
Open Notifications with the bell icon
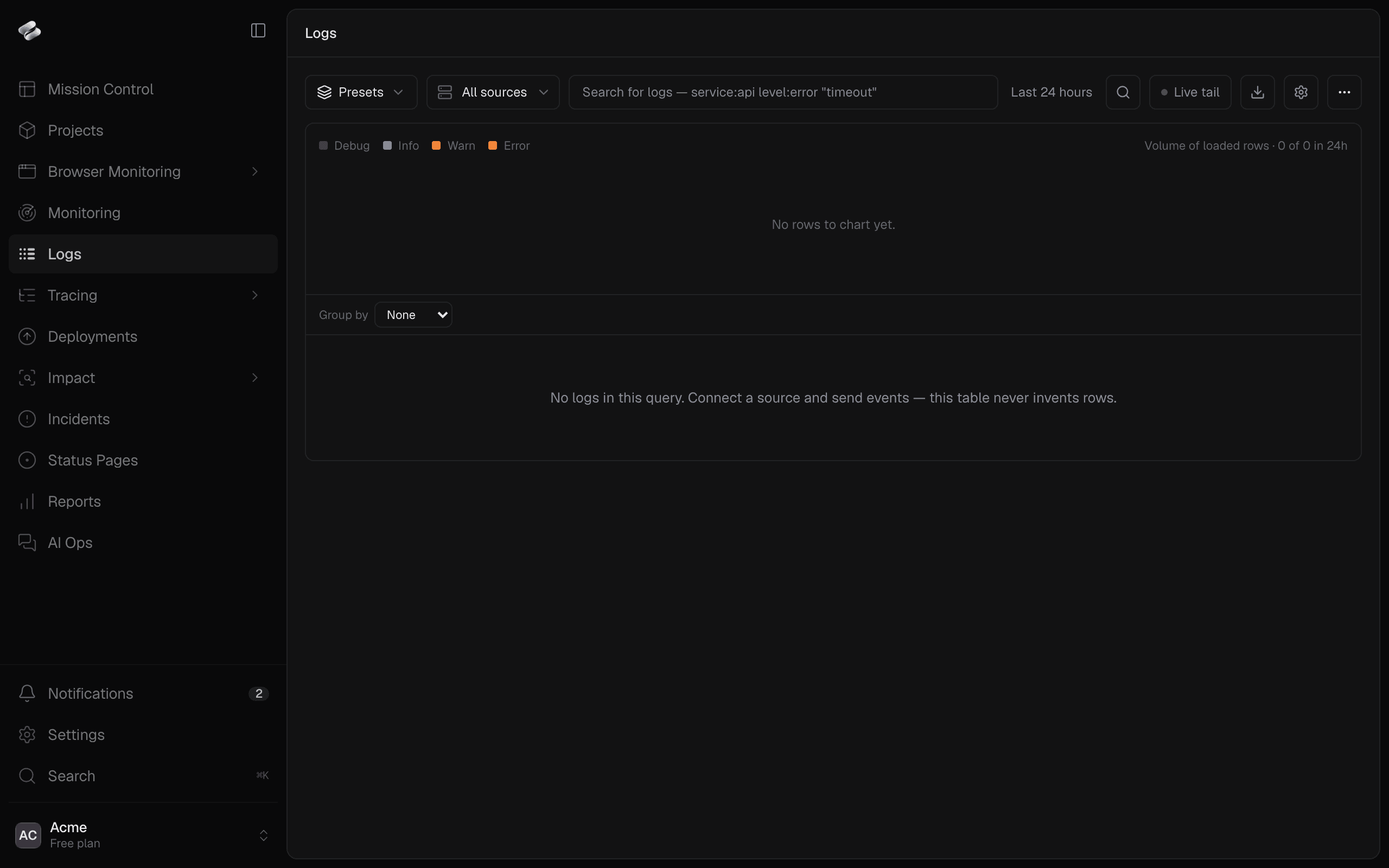27,693
